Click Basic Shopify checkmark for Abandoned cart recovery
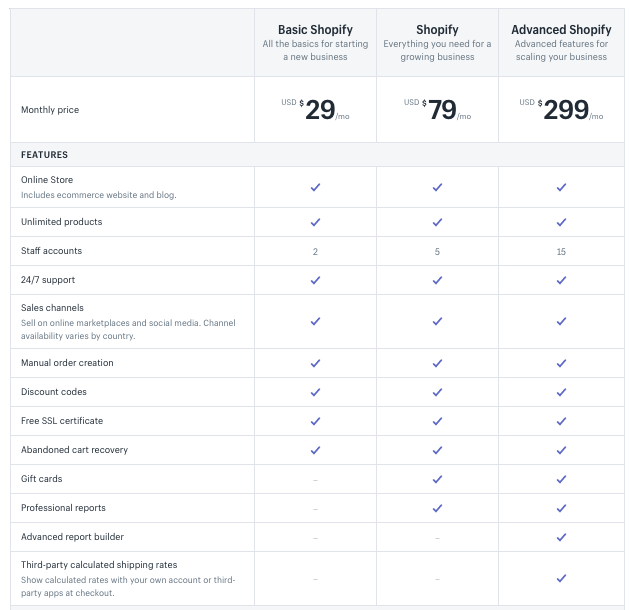633x610 pixels. tap(315, 450)
